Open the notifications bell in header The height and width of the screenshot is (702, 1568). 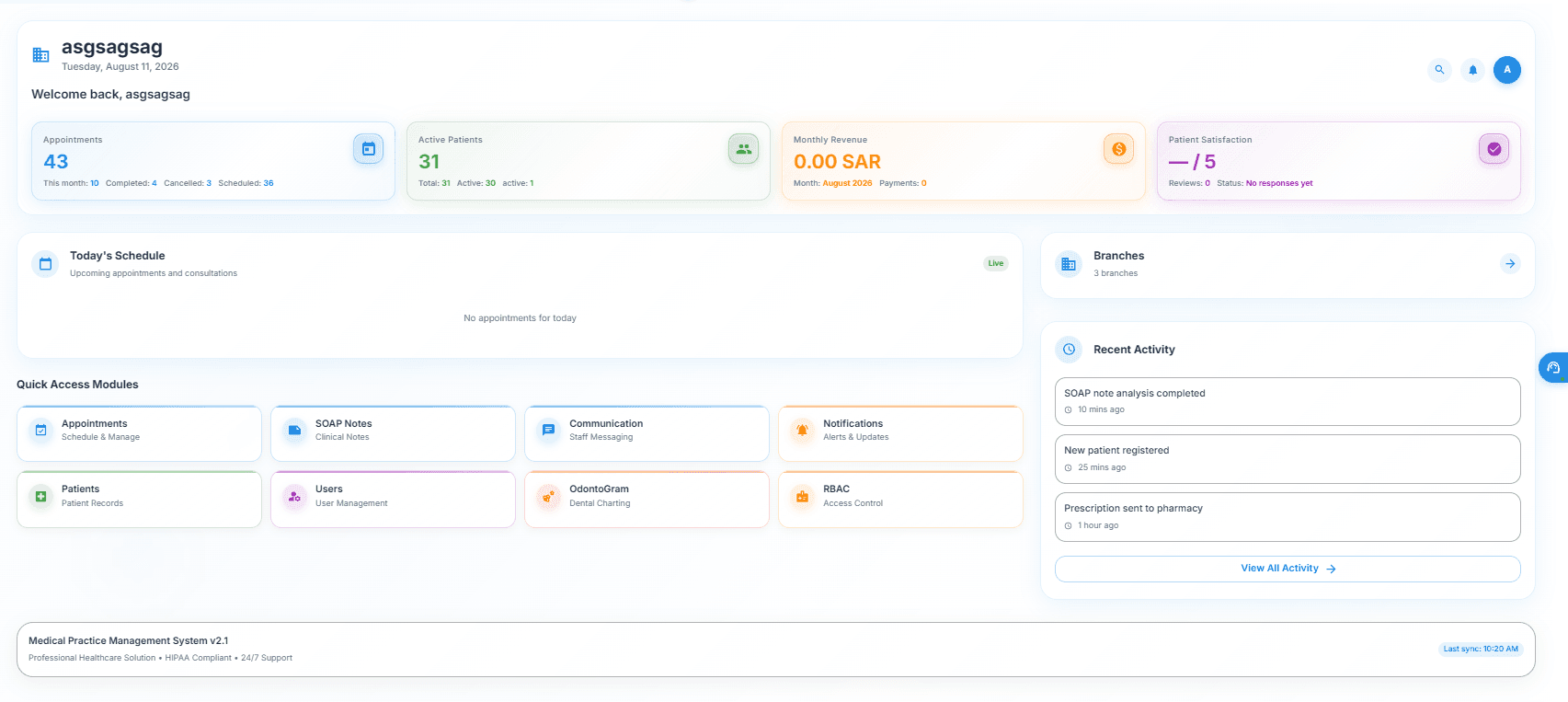[x=1472, y=70]
